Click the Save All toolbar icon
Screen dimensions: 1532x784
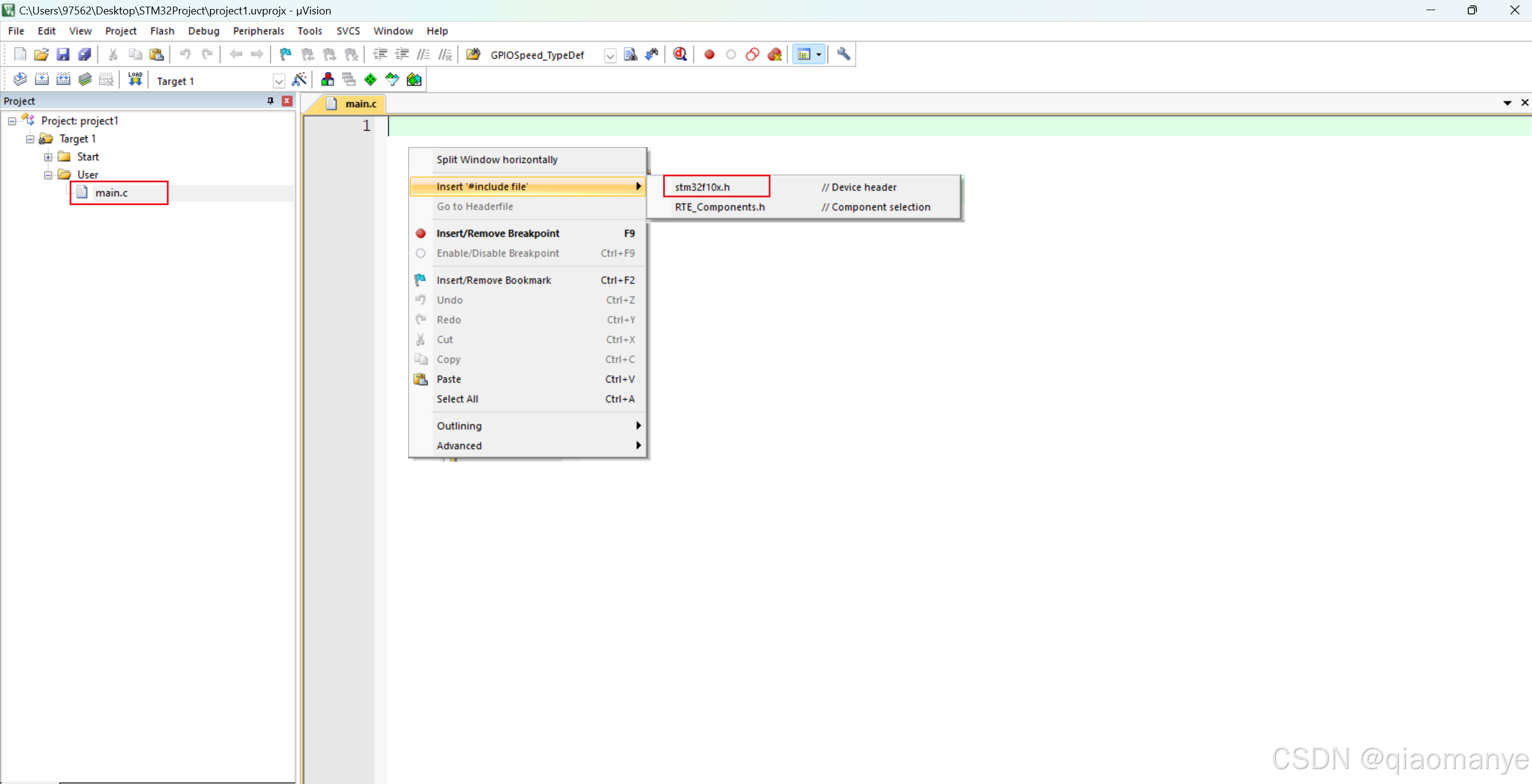click(x=85, y=55)
